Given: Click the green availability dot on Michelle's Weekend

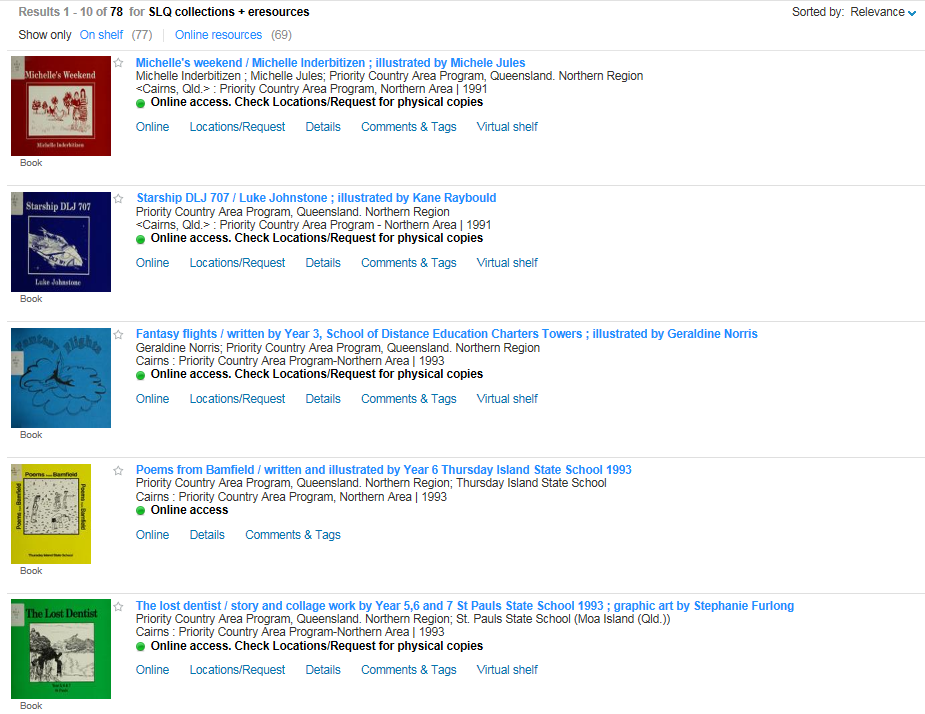Looking at the screenshot, I should (x=140, y=102).
